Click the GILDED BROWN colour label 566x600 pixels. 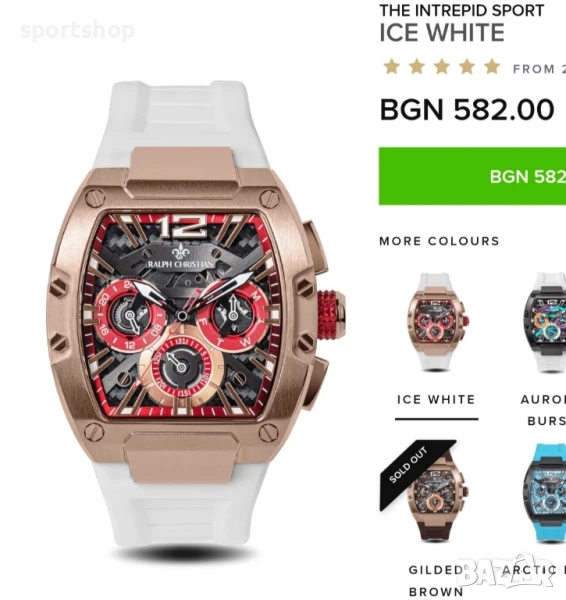436,581
